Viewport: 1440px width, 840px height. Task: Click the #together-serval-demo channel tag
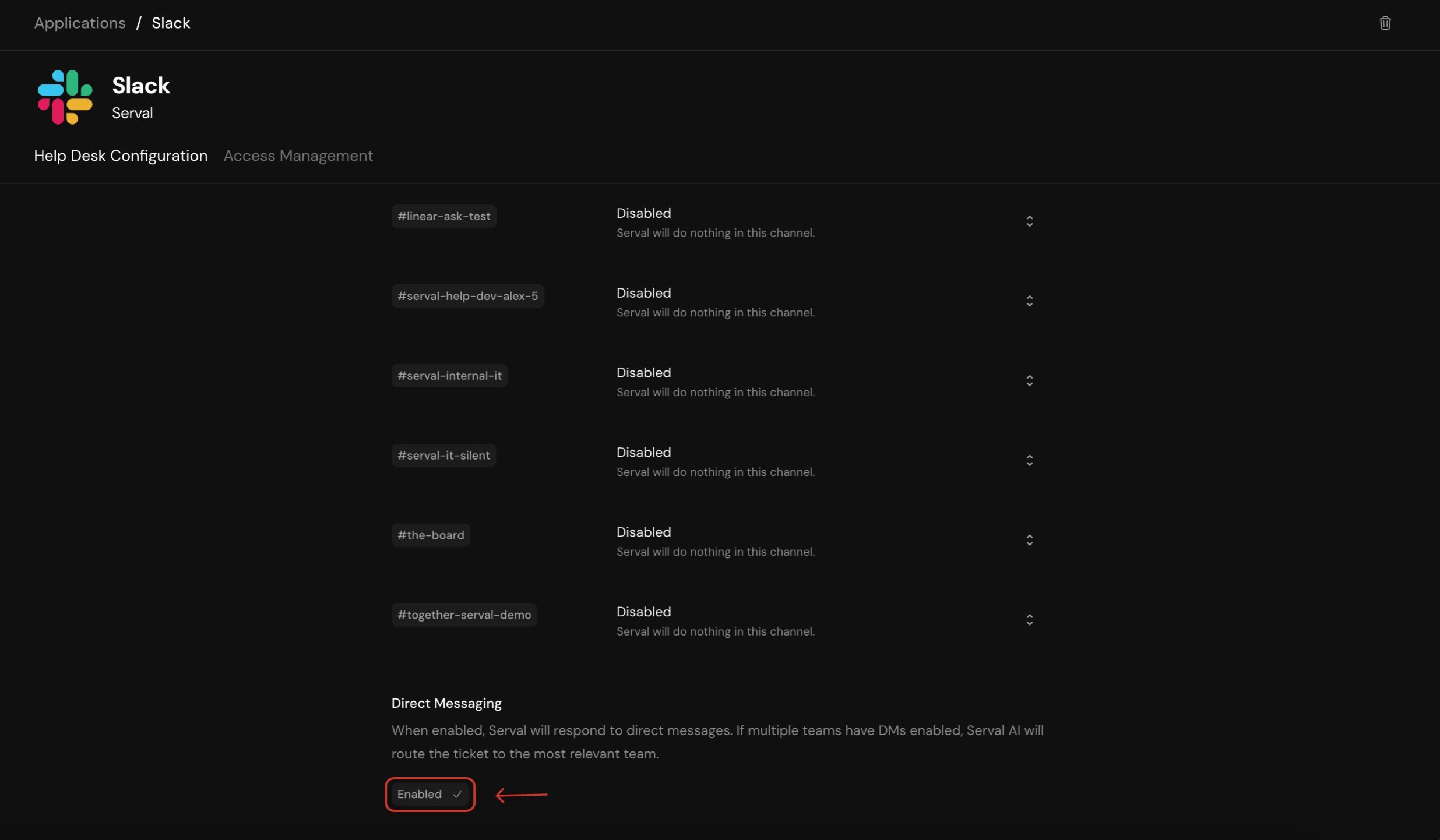tap(464, 615)
